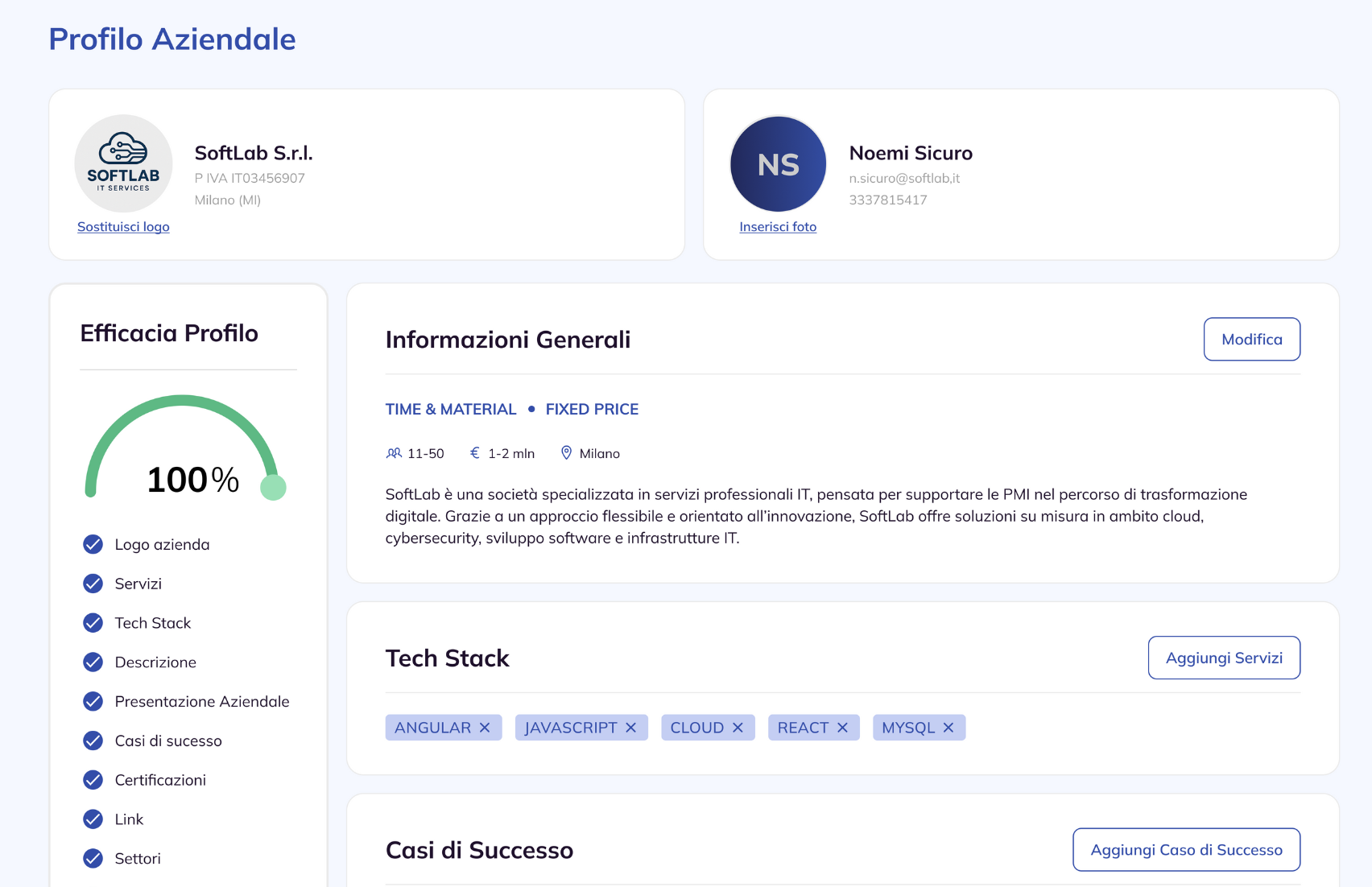The height and width of the screenshot is (887, 1372).
Task: Delete the CLOUD tech stack tag
Action: coord(738,728)
